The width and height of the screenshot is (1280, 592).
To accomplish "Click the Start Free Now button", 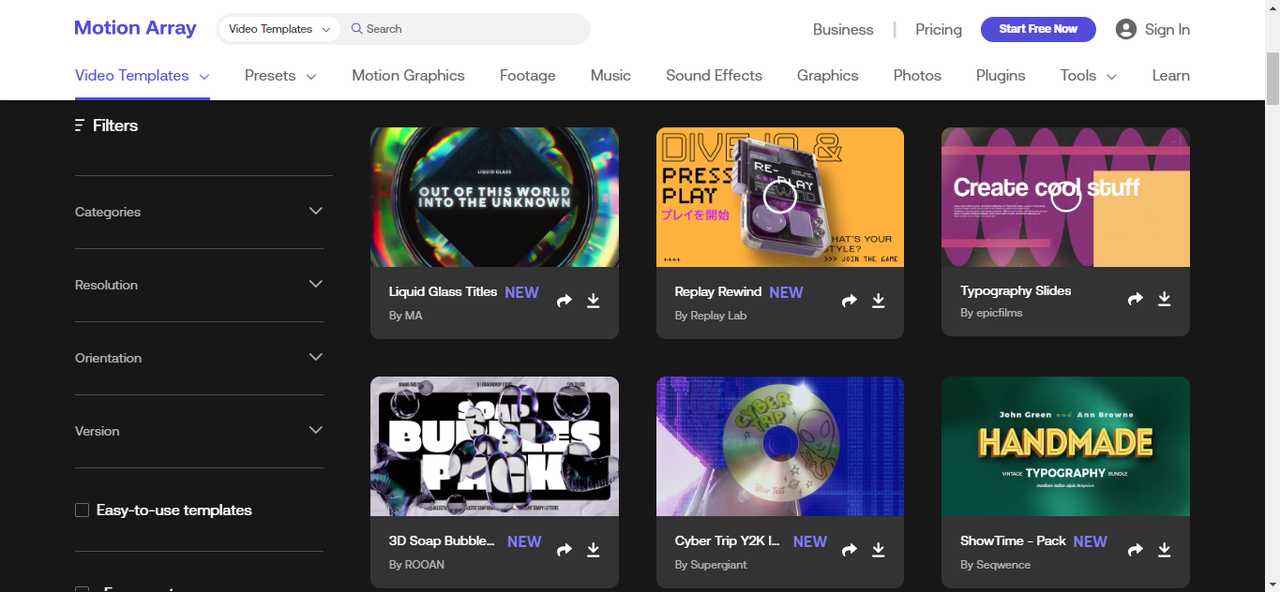I will coord(1038,29).
